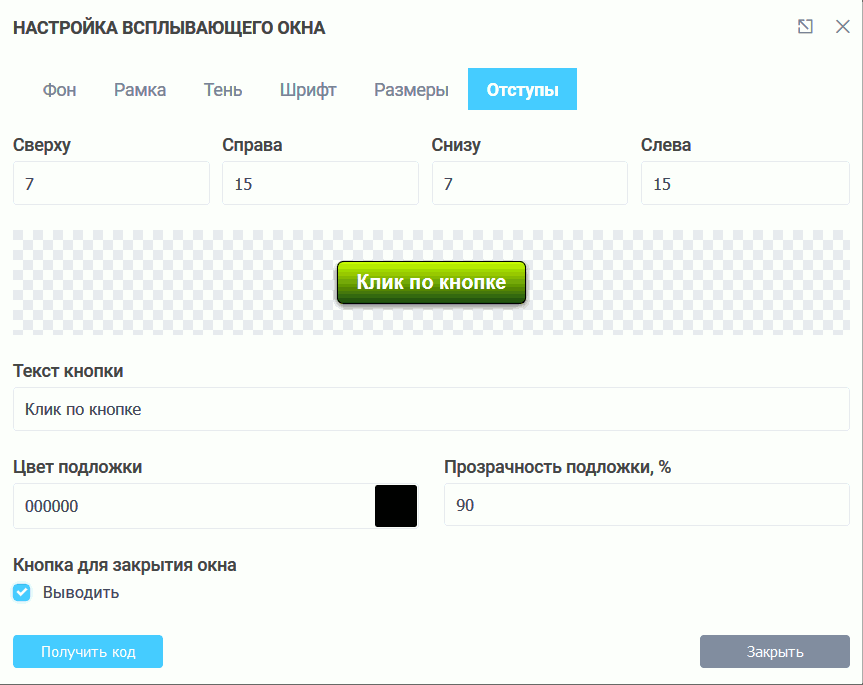Click the Прозрачность подложки field
The width and height of the screenshot is (863, 685).
point(646,506)
